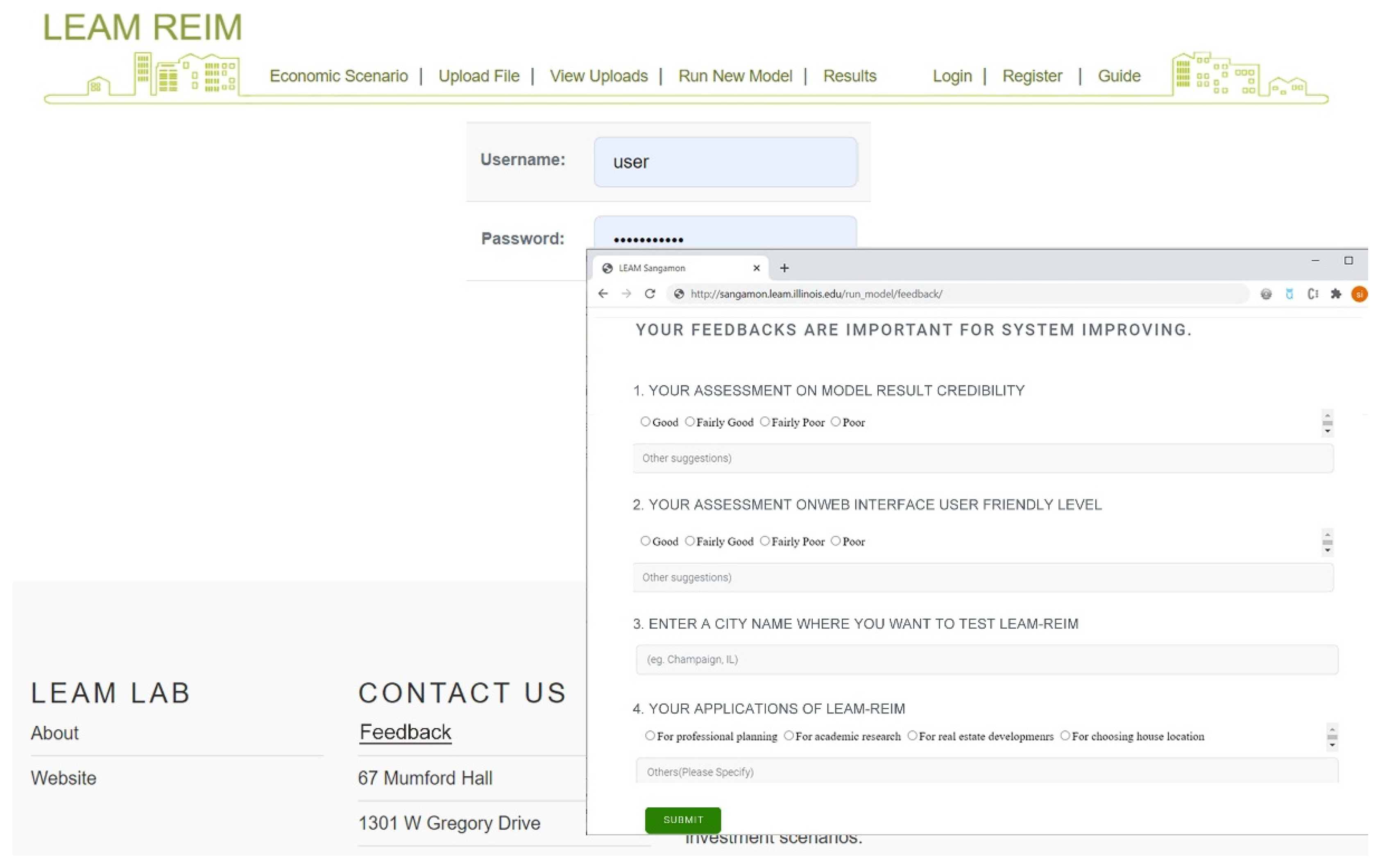The width and height of the screenshot is (1387, 868).
Task: Open the Feedback link in footer
Action: click(405, 732)
